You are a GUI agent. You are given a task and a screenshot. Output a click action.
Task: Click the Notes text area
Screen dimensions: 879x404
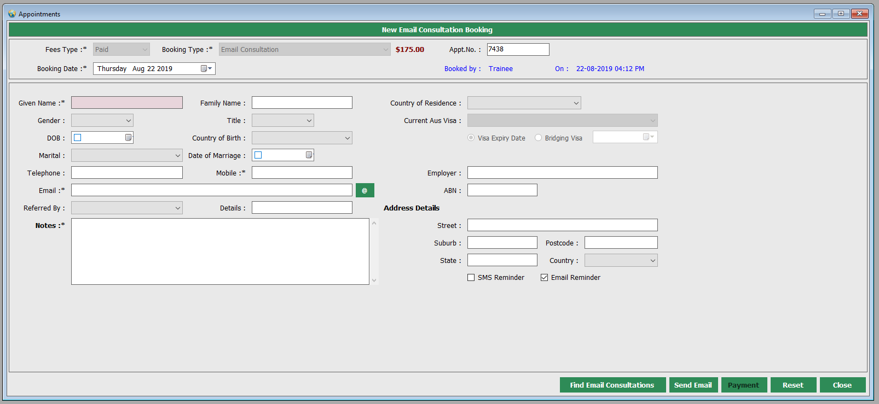pyautogui.click(x=220, y=252)
